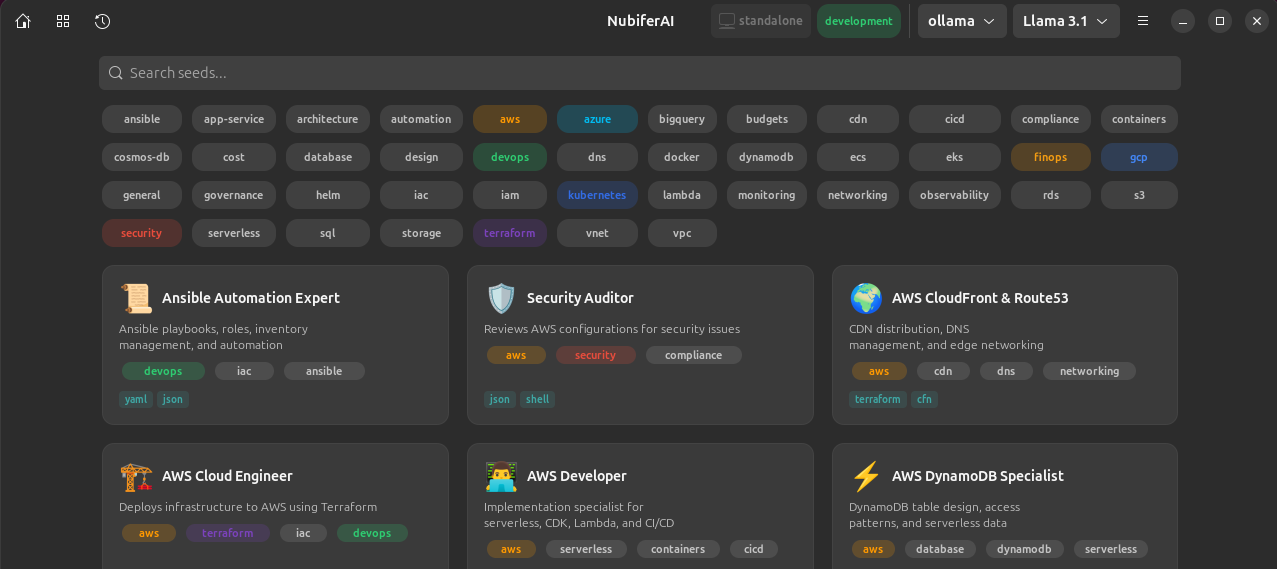The height and width of the screenshot is (569, 1277).
Task: Click the search magnifier icon
Action: click(116, 73)
